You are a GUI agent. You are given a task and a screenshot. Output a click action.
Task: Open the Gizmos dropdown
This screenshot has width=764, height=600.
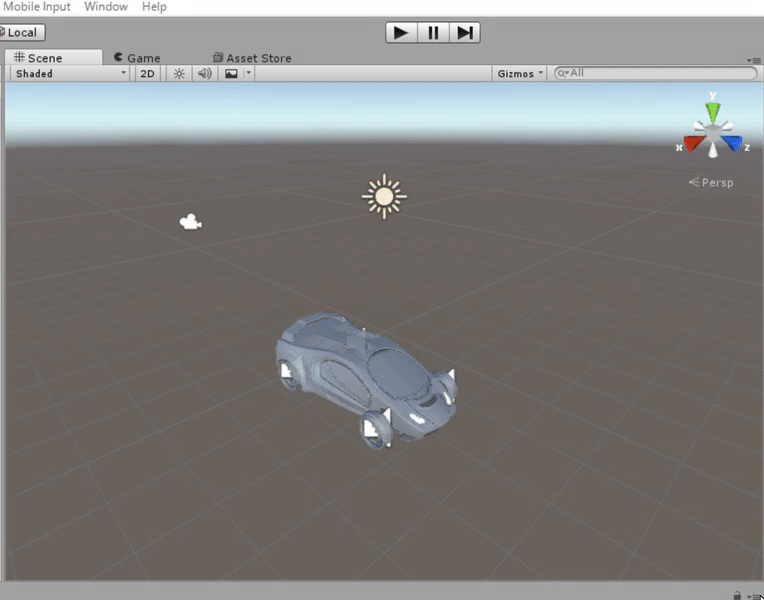(519, 74)
